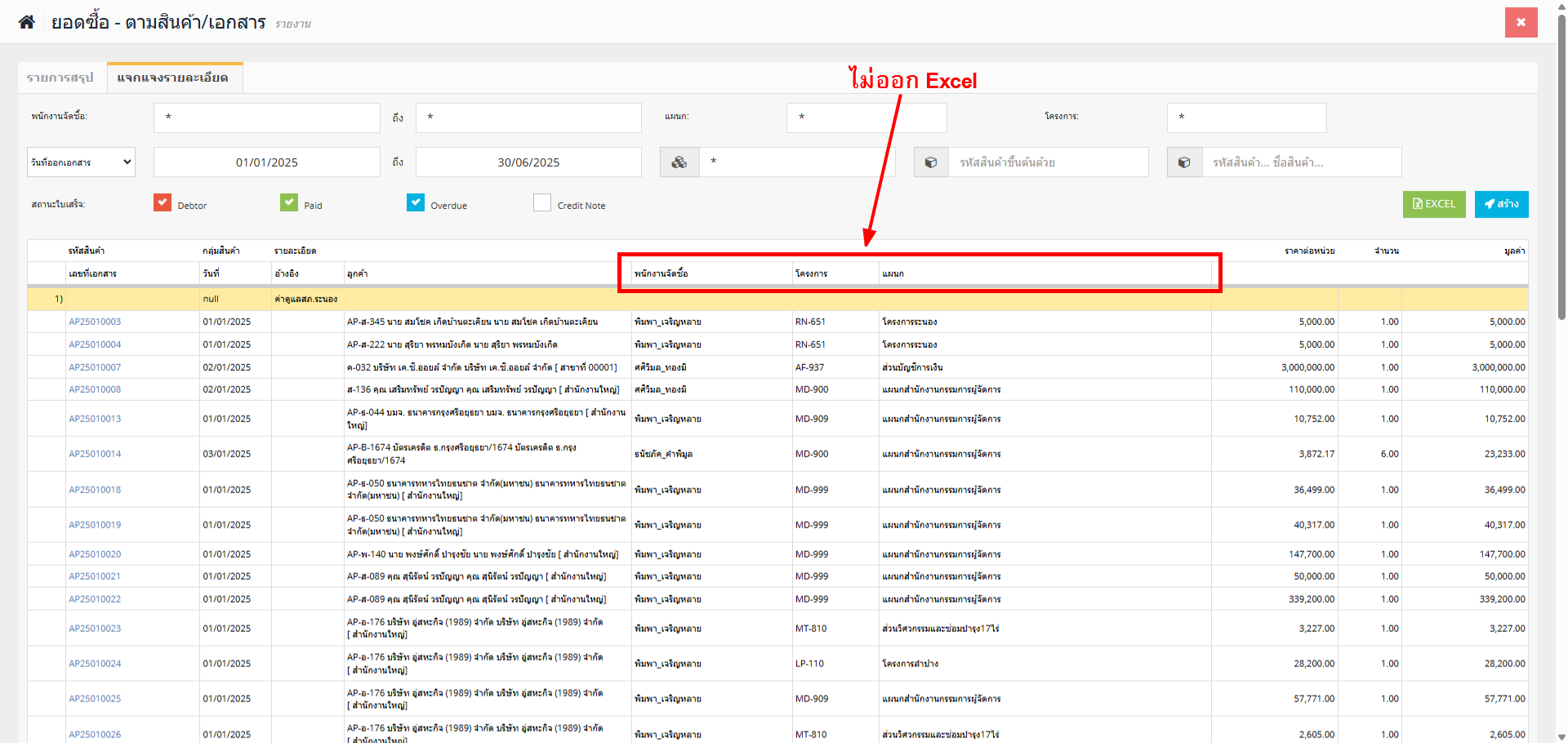1568x743 pixels.
Task: Toggle the Debtor checkbox
Action: [x=163, y=202]
